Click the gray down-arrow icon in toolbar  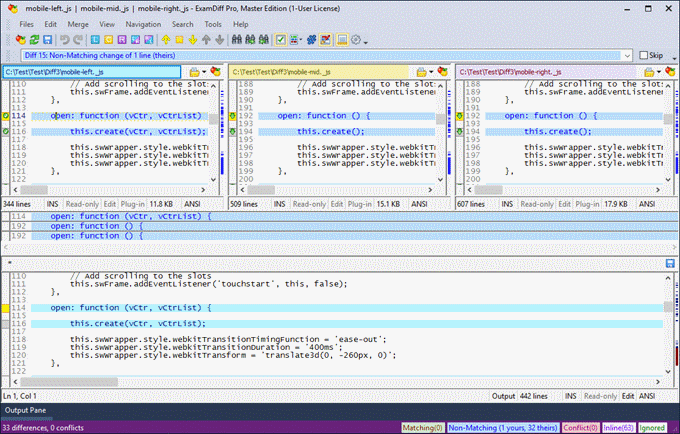(x=219, y=40)
